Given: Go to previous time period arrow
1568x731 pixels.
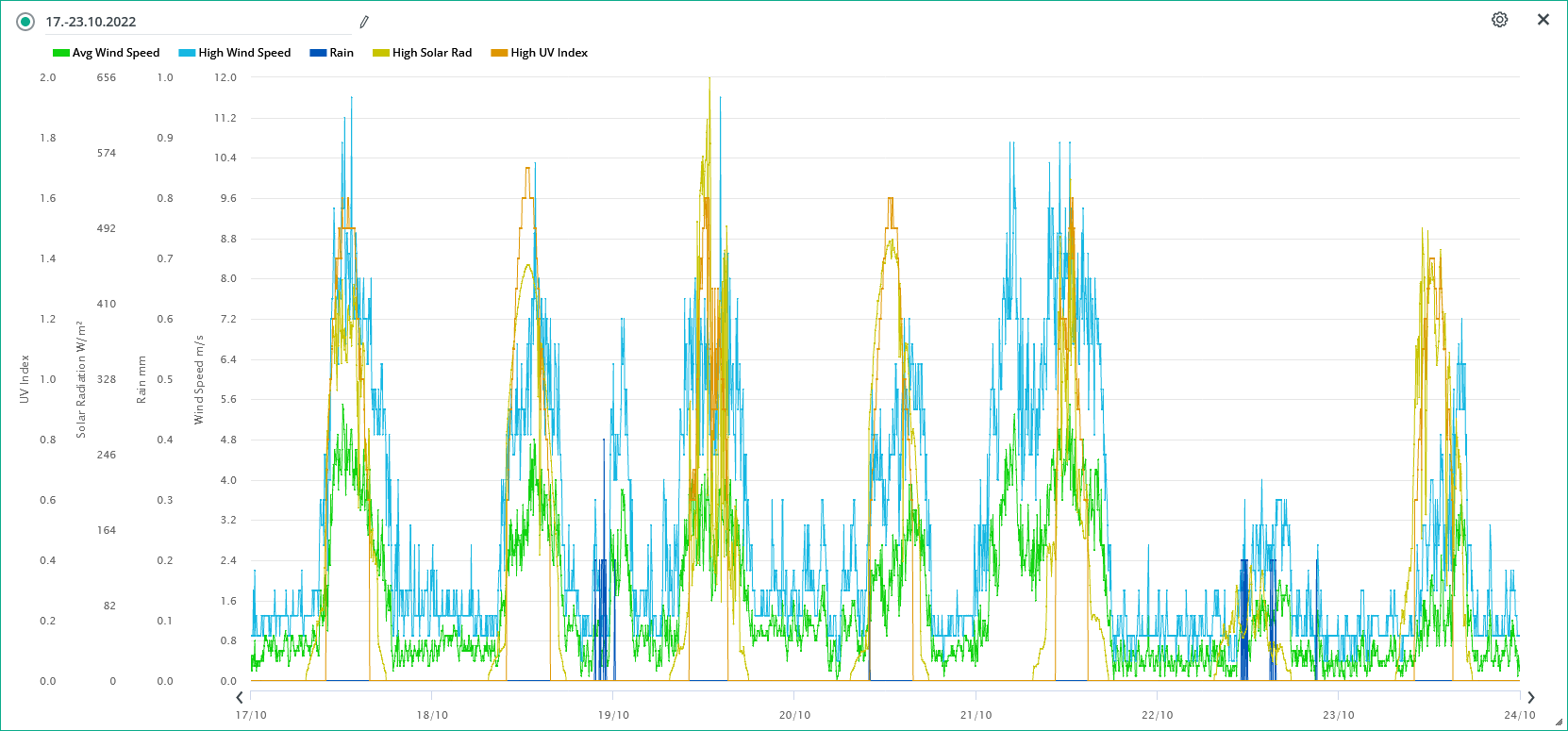Looking at the screenshot, I should point(240,697).
